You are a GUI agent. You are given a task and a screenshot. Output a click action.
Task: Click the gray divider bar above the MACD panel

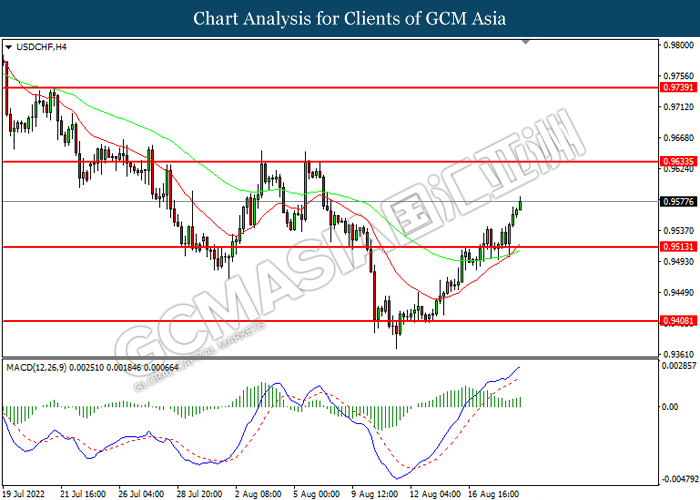pos(330,358)
